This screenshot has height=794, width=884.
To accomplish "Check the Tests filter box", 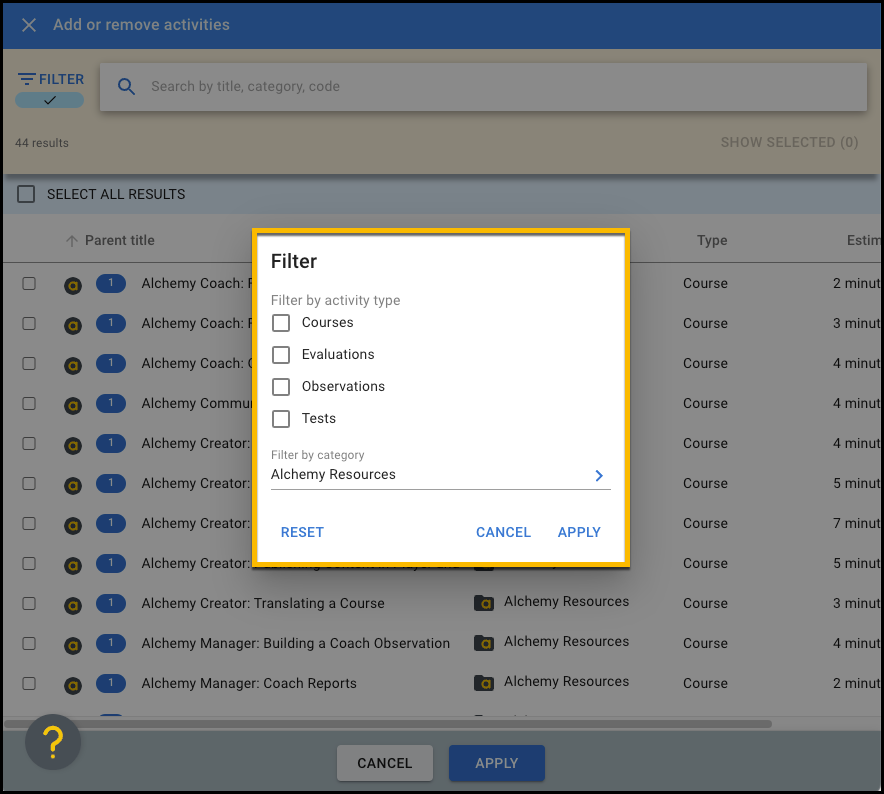I will point(281,419).
